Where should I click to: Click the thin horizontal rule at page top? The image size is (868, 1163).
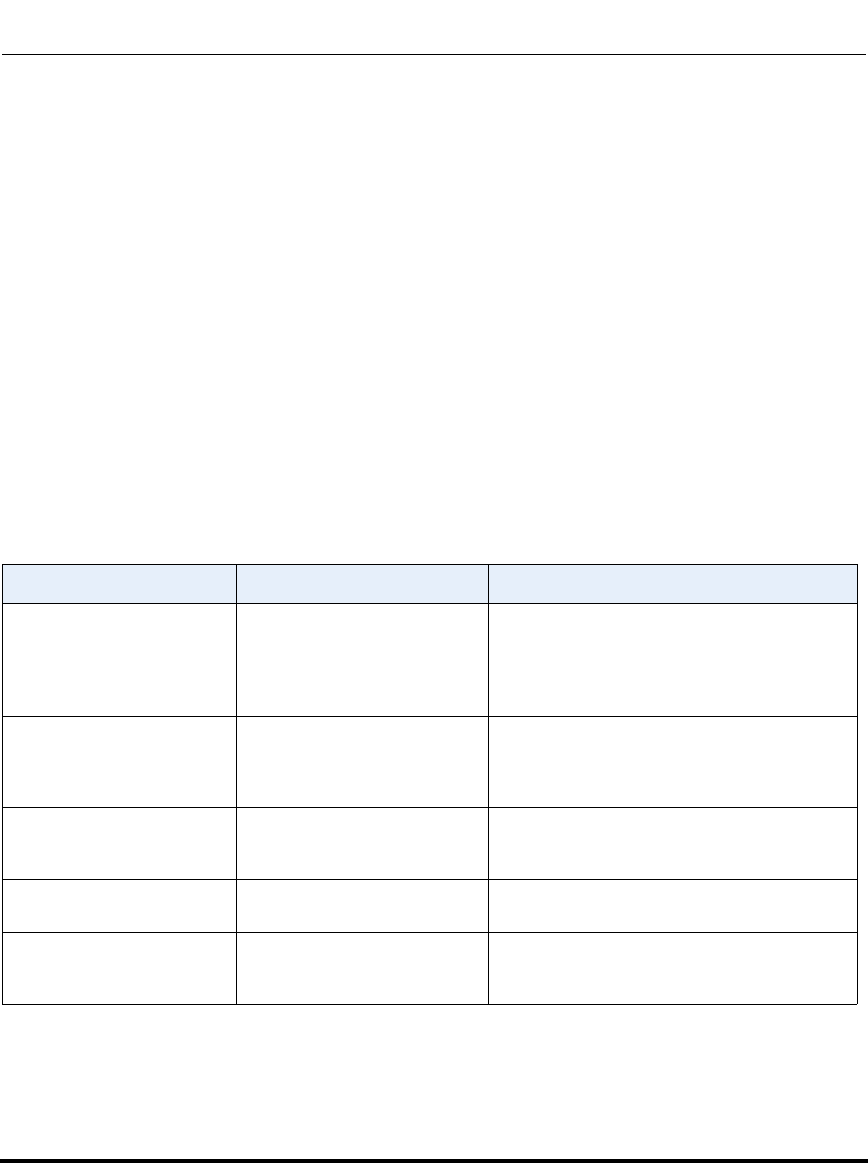(434, 55)
